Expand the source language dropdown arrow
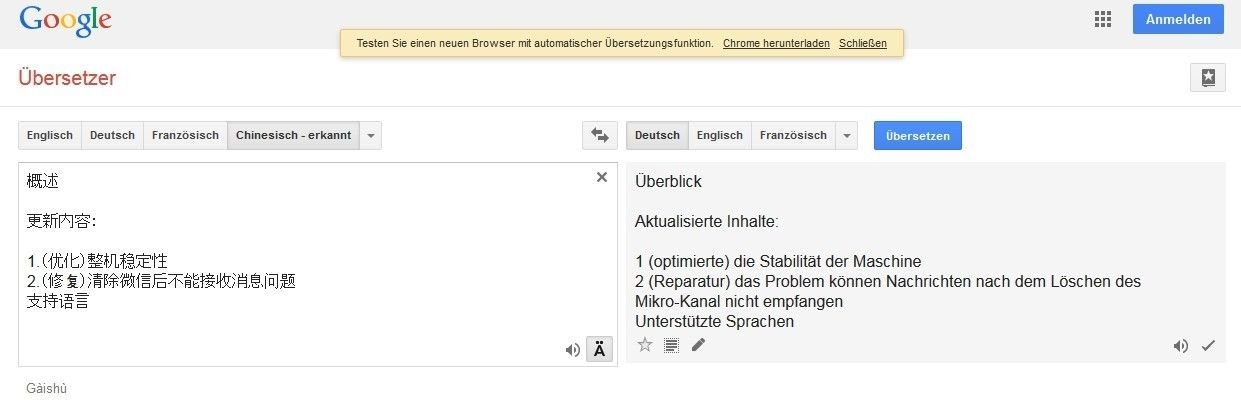This screenshot has width=1241, height=400. click(x=371, y=135)
